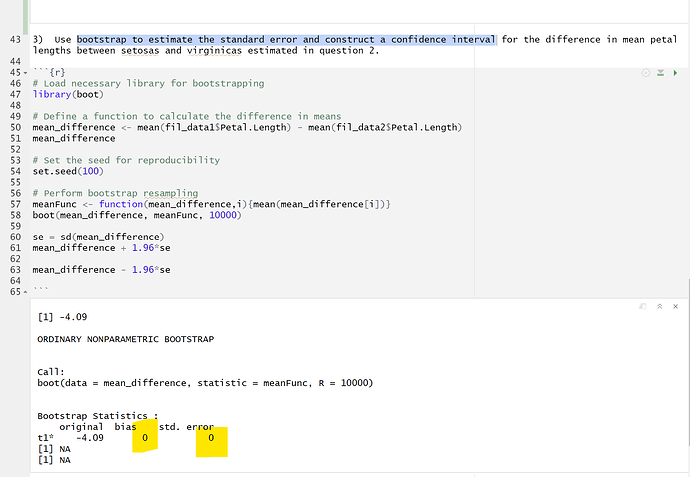Run all chunks above icon
690x477 pixels.
[x=661, y=73]
